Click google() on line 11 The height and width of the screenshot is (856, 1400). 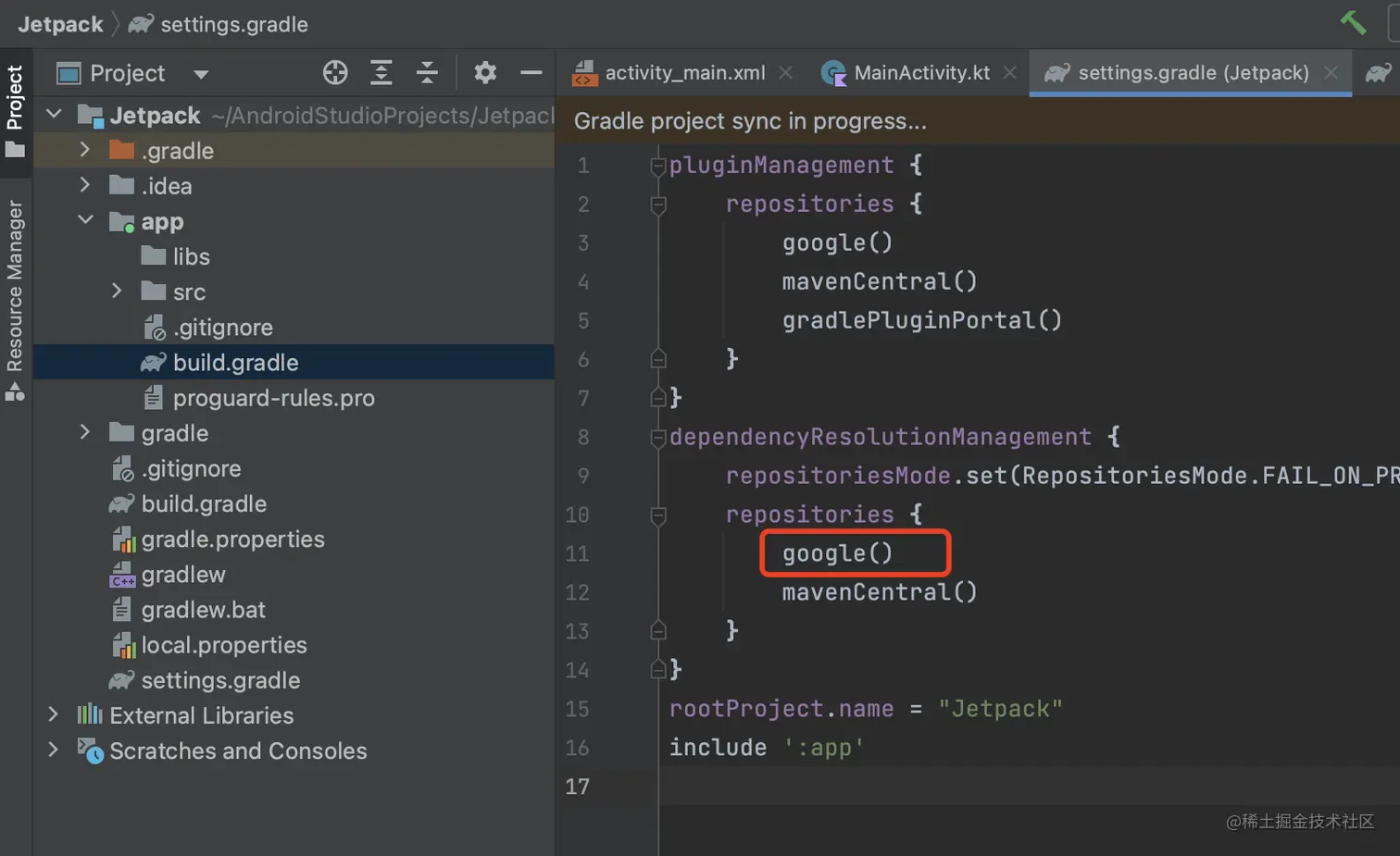point(837,553)
